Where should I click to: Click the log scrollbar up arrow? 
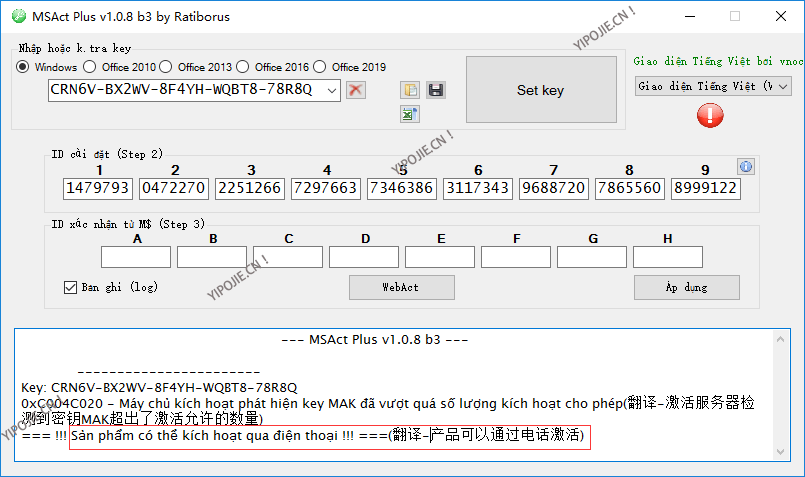780,339
